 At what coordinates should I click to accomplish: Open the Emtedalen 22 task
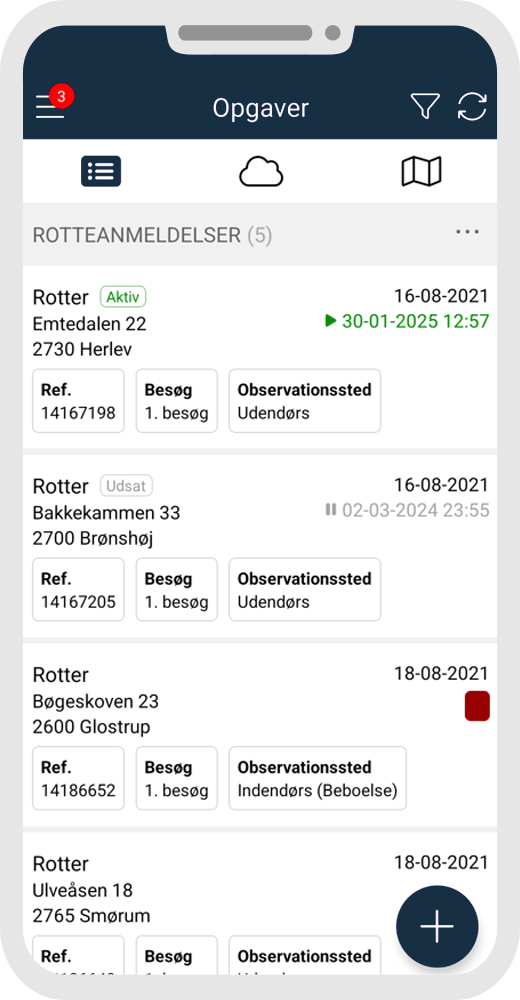(x=260, y=357)
